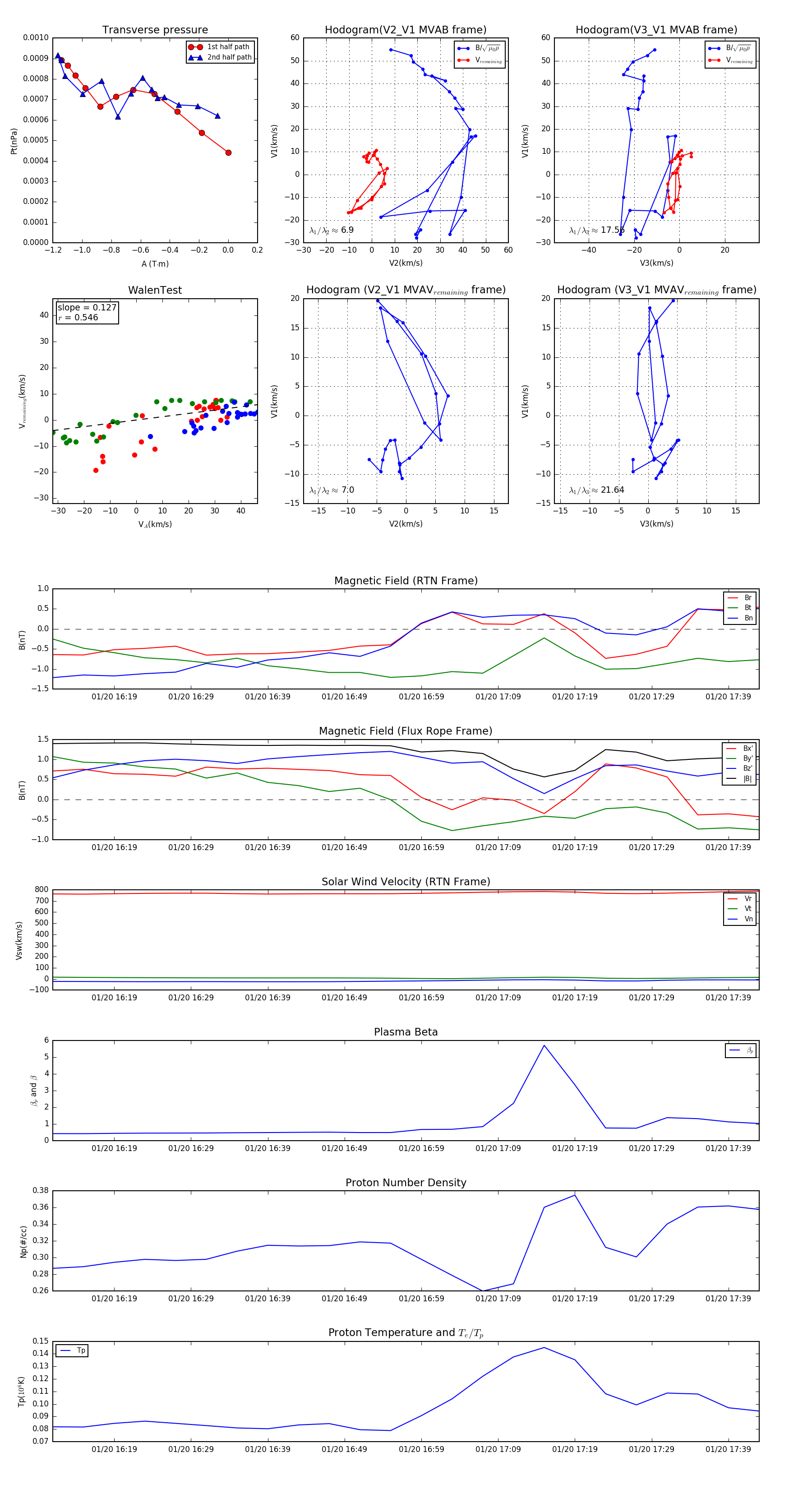This screenshot has height=1489, width=812.
Task: Select the "|B|" legend entry
Action: point(739,779)
